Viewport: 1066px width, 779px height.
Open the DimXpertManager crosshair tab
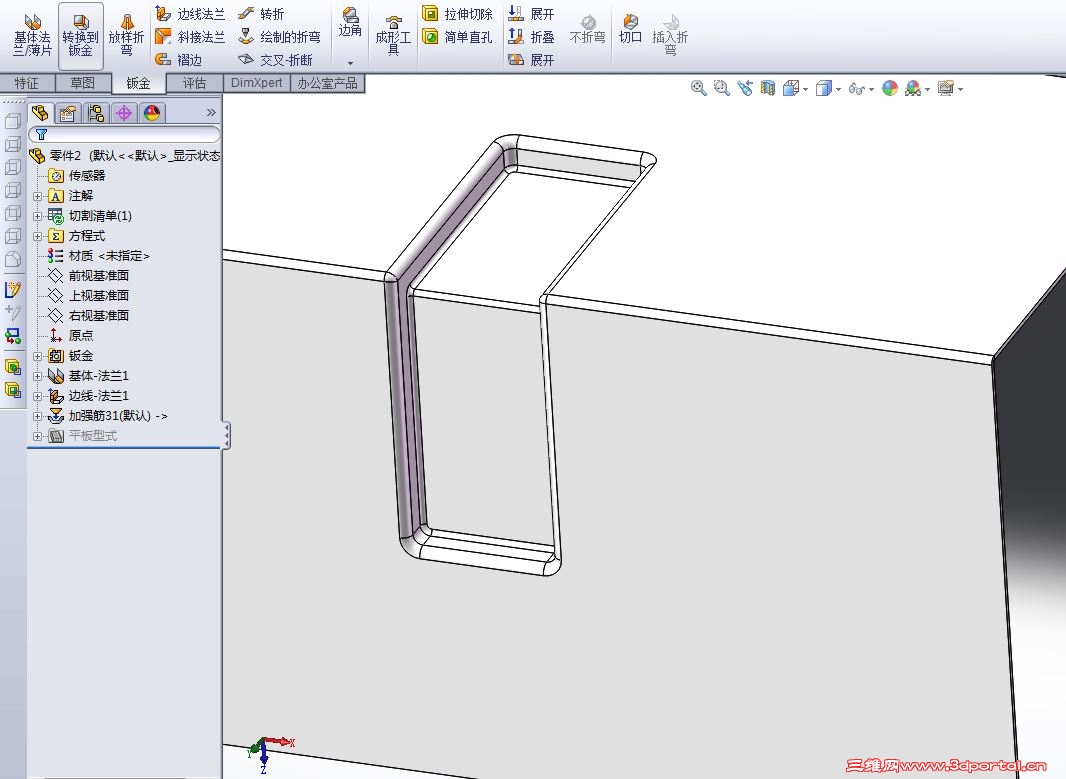tap(124, 113)
